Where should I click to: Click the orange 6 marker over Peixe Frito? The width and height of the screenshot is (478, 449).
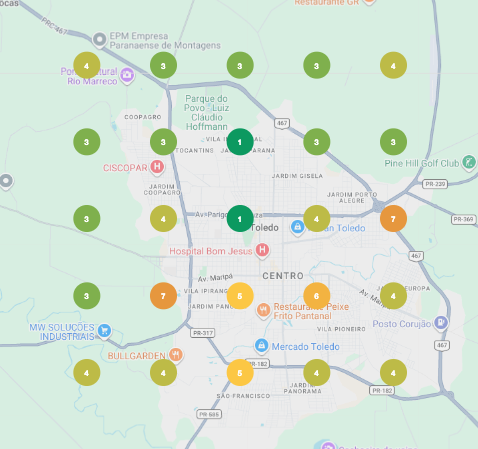(317, 296)
